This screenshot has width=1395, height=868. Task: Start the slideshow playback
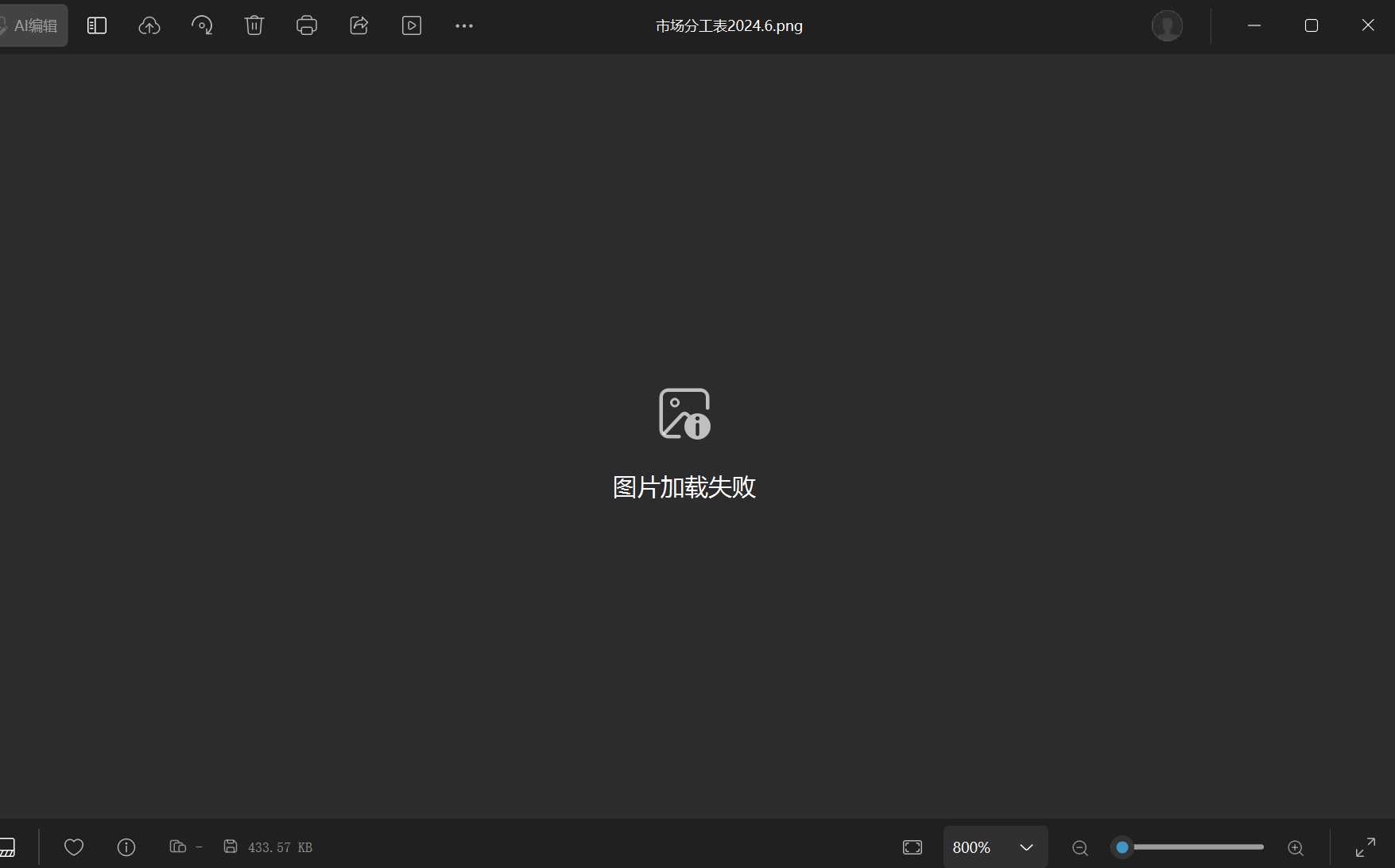coord(412,25)
